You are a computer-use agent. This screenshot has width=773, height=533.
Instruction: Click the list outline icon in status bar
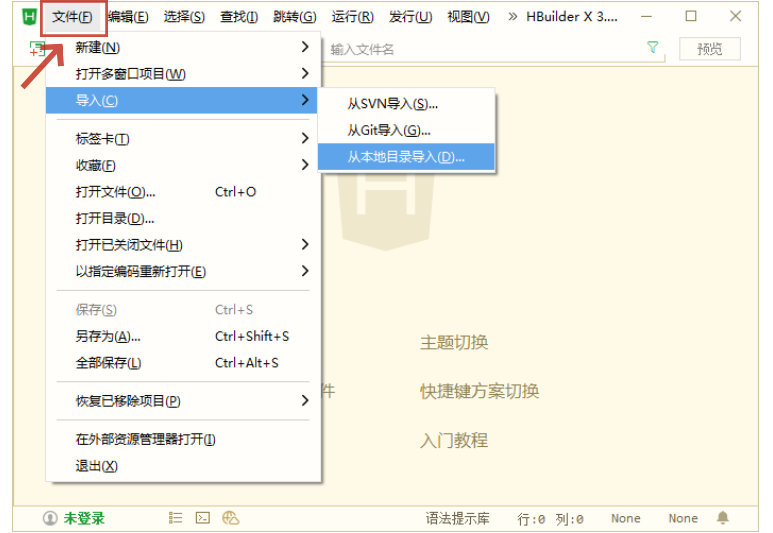point(176,518)
